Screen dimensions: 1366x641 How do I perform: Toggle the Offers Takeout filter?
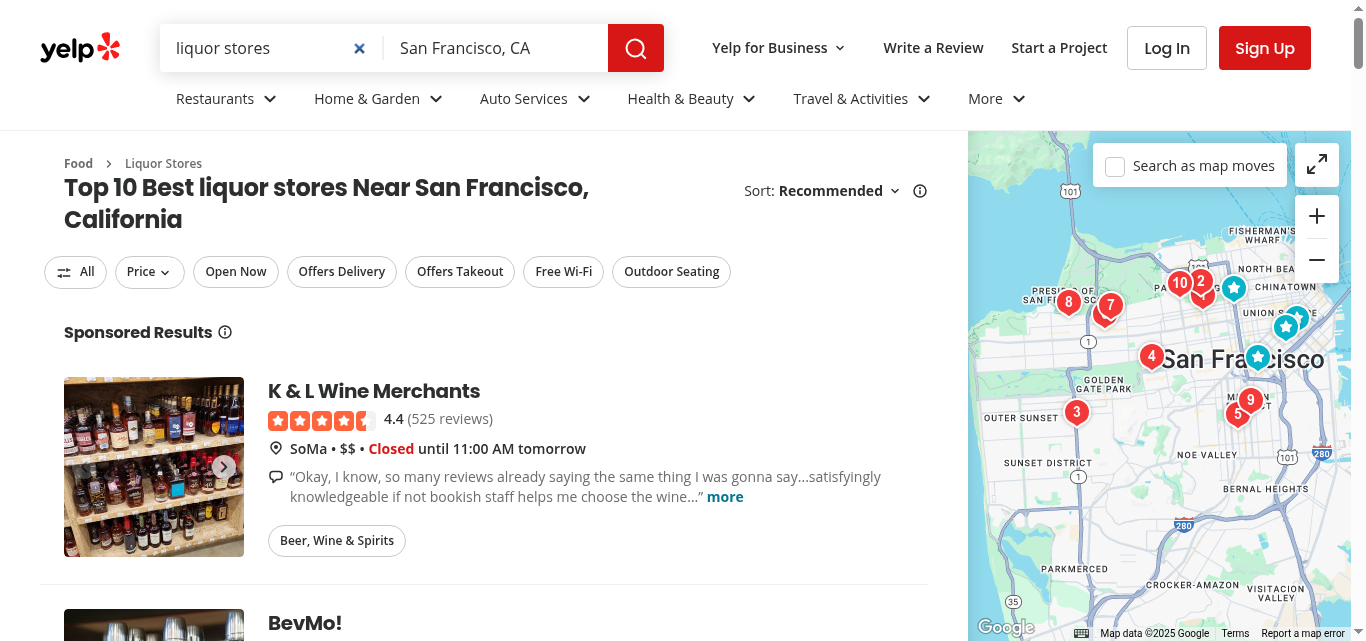point(460,272)
